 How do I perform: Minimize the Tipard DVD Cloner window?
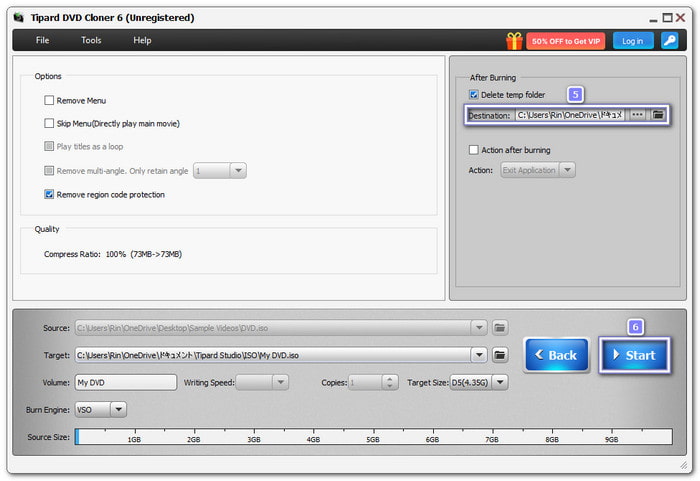(653, 19)
